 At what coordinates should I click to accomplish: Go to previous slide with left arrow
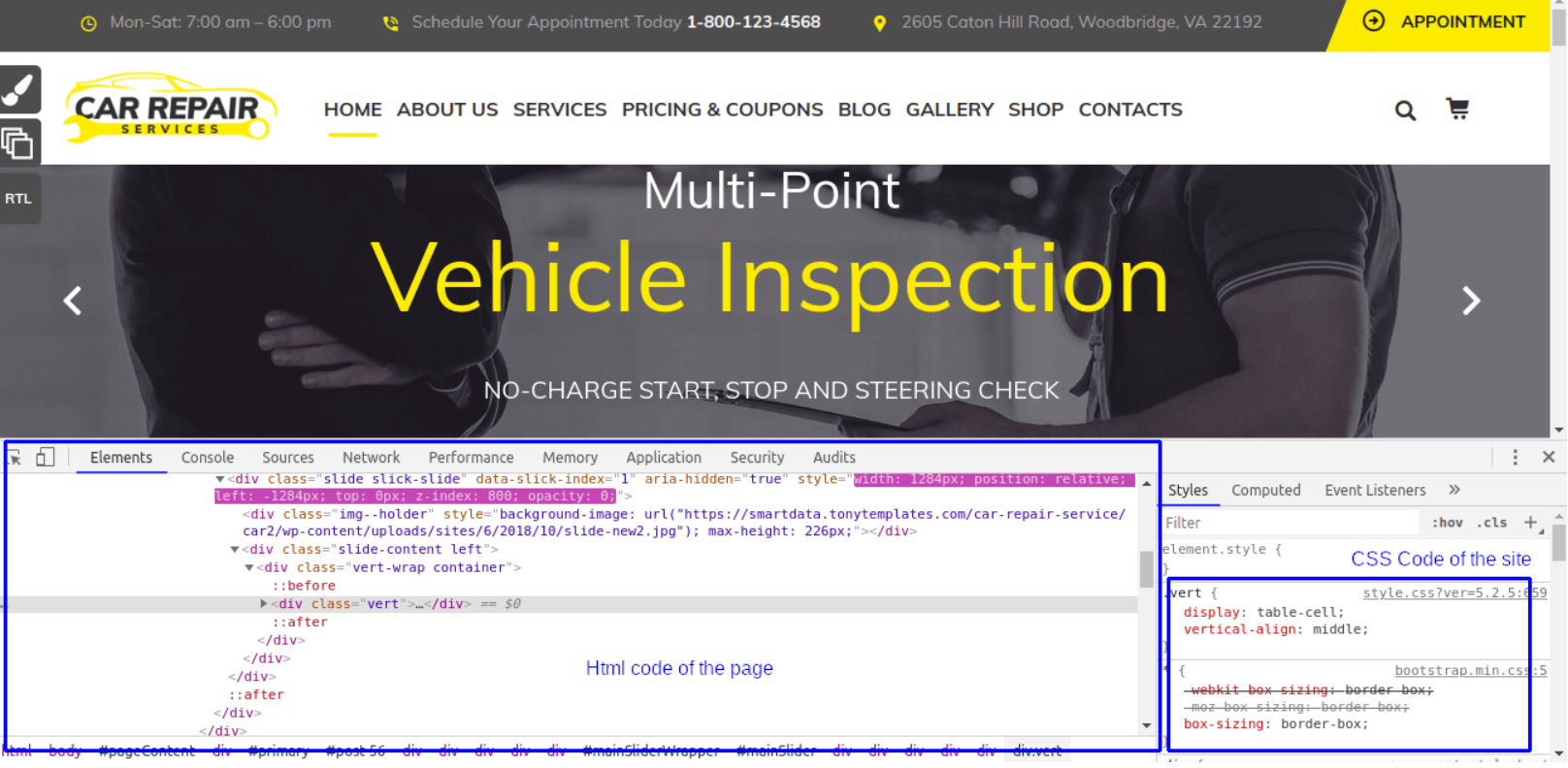[x=73, y=301]
